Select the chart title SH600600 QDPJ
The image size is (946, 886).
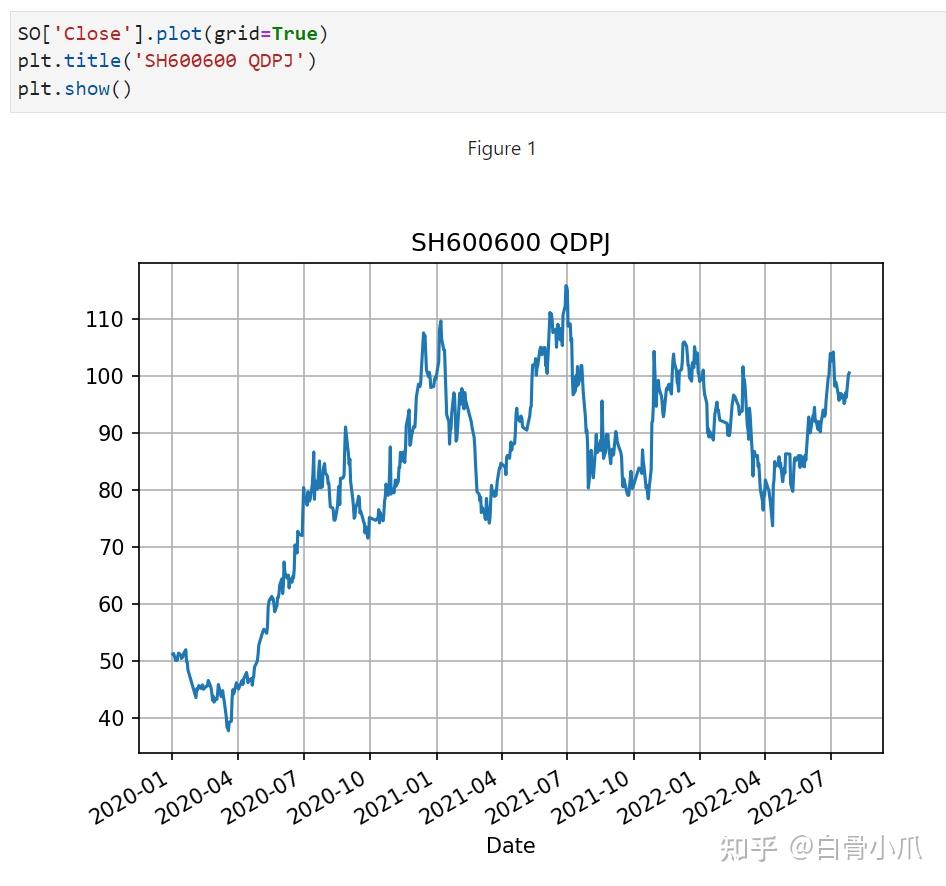[511, 241]
